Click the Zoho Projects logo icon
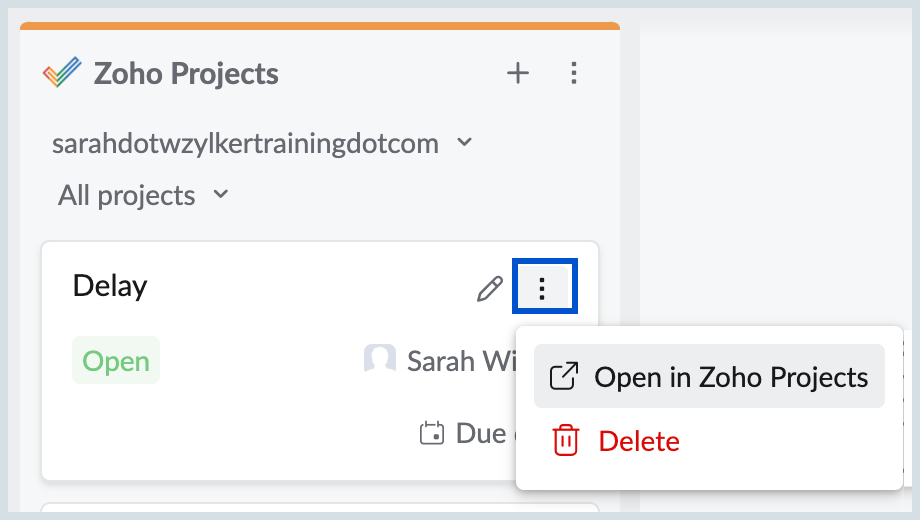Screen dimensions: 920x520 62,73
